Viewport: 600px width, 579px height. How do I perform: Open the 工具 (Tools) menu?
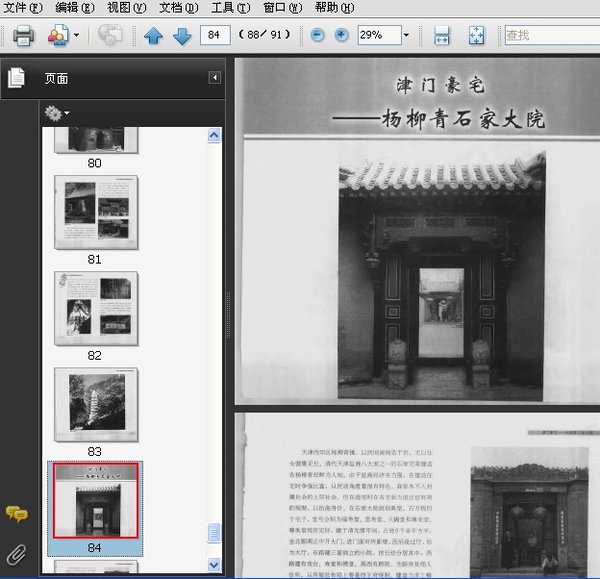[x=230, y=7]
